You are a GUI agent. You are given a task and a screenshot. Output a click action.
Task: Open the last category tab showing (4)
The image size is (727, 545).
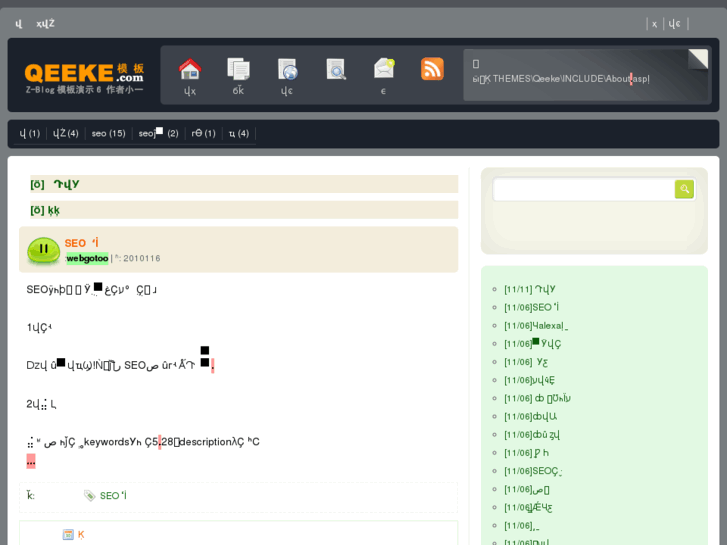click(238, 134)
